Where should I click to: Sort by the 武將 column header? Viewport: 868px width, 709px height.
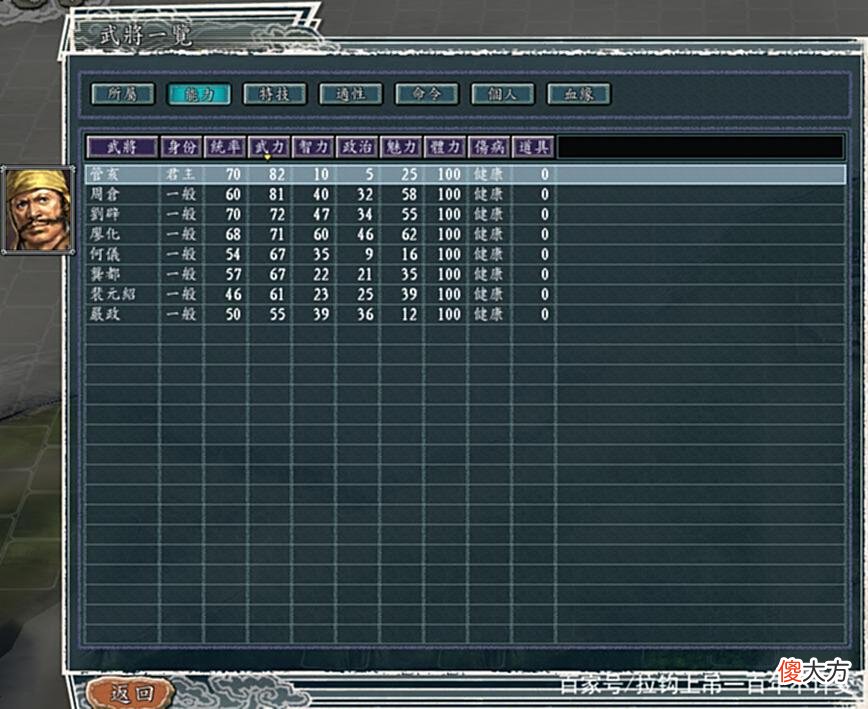point(122,147)
